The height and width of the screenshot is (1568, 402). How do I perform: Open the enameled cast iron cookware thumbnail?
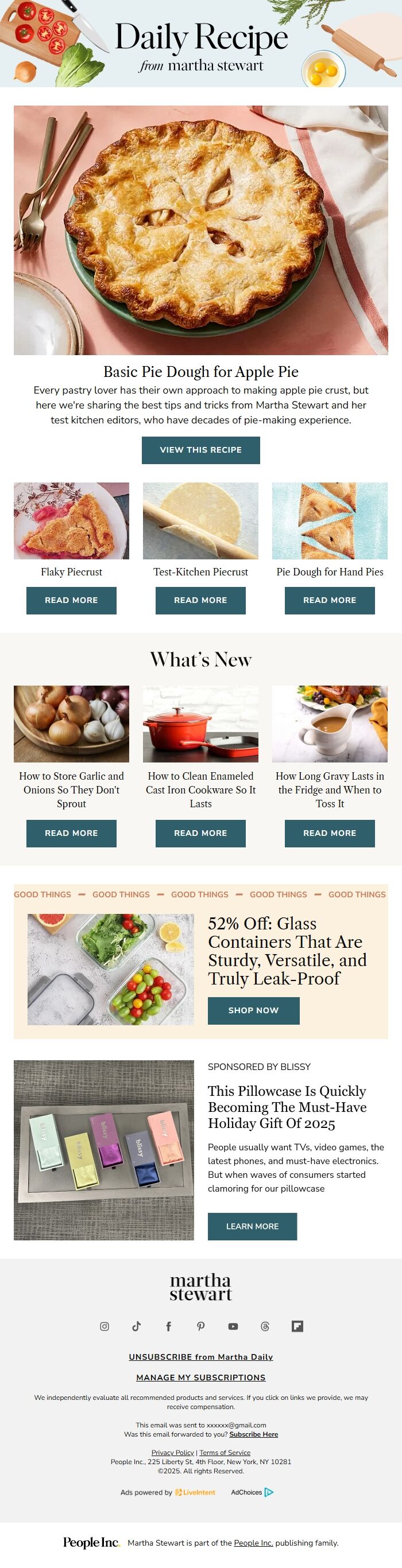point(200,723)
